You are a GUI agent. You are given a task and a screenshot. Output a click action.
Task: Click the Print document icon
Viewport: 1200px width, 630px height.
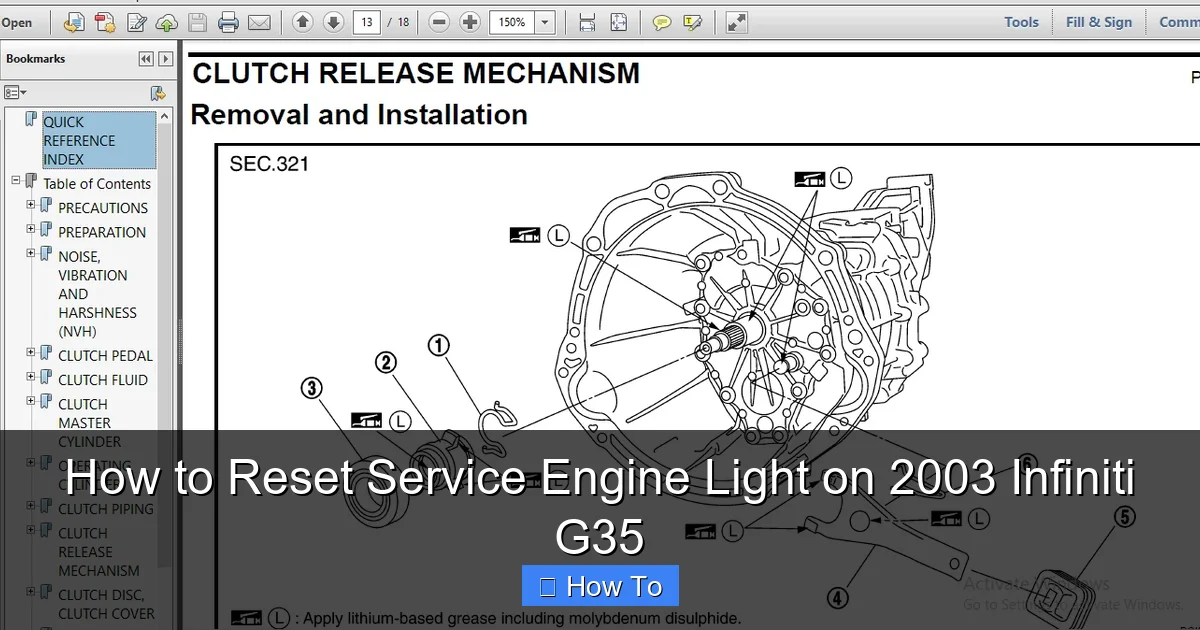228,22
